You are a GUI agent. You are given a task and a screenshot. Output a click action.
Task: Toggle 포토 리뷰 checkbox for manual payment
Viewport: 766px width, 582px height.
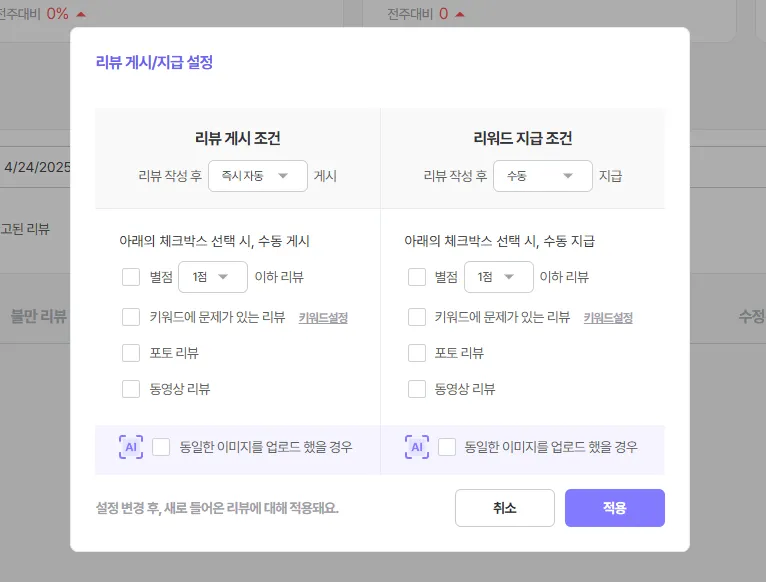point(417,353)
